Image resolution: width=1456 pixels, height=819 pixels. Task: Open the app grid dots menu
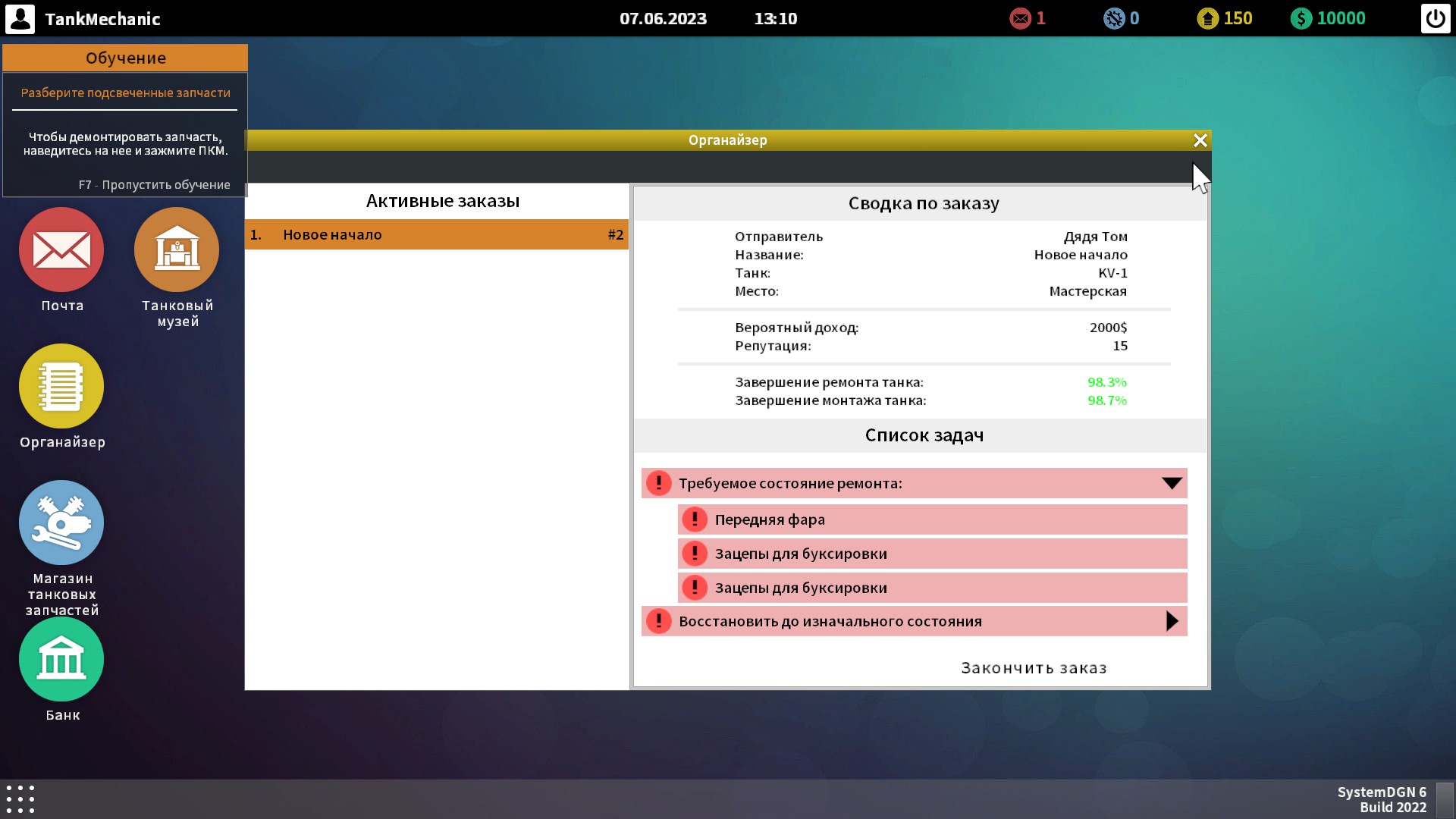tap(20, 799)
